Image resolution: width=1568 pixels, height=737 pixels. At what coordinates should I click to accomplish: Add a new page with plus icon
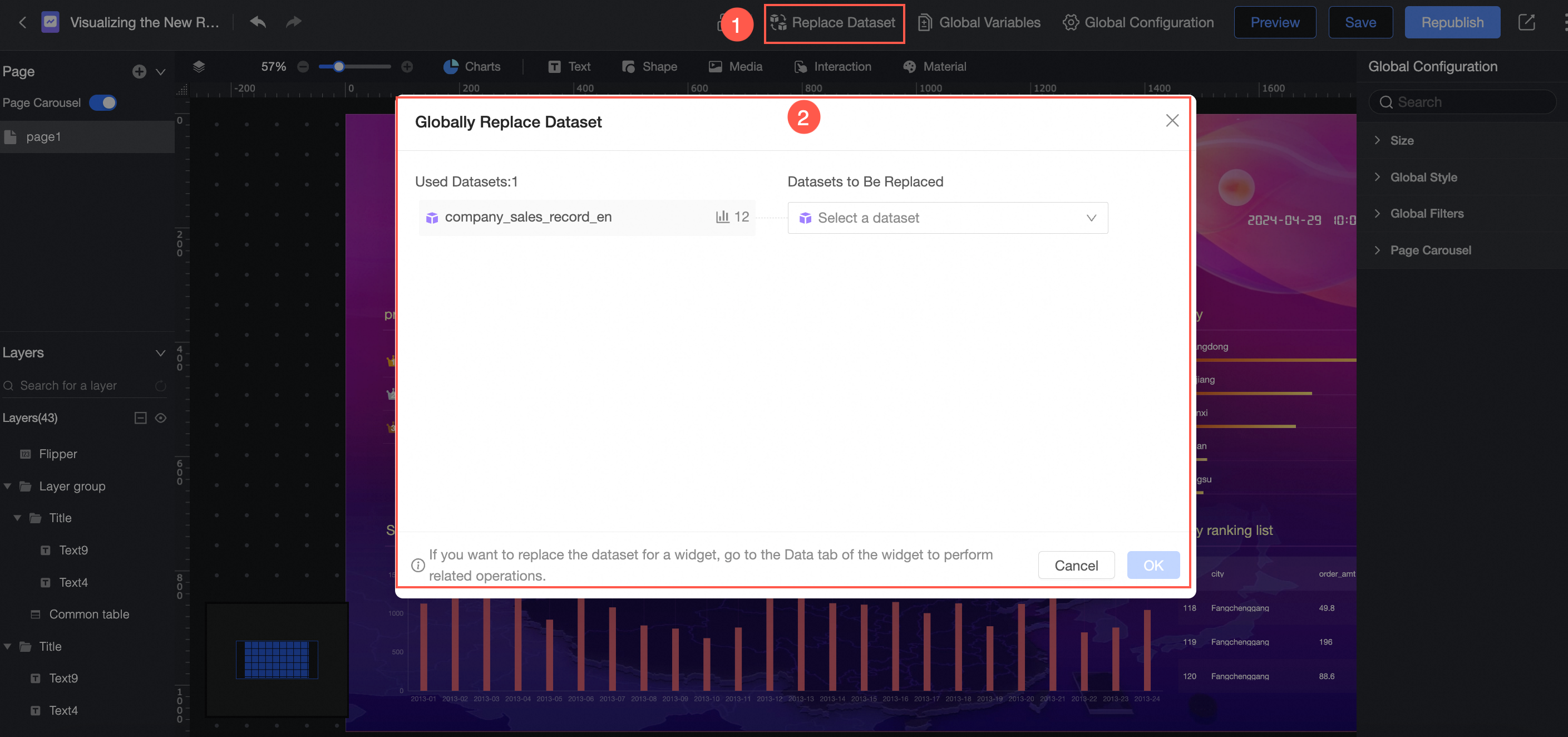pos(139,72)
